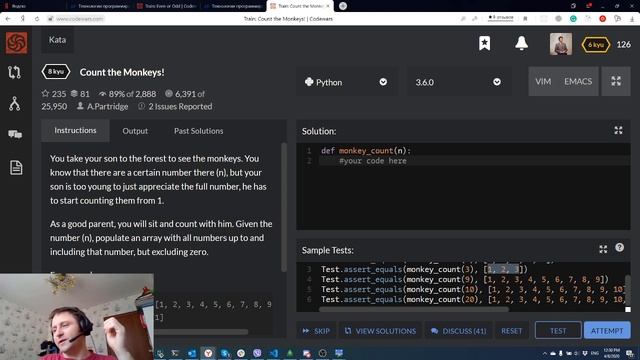Open the Practice/Training sidebar icon

[14, 72]
